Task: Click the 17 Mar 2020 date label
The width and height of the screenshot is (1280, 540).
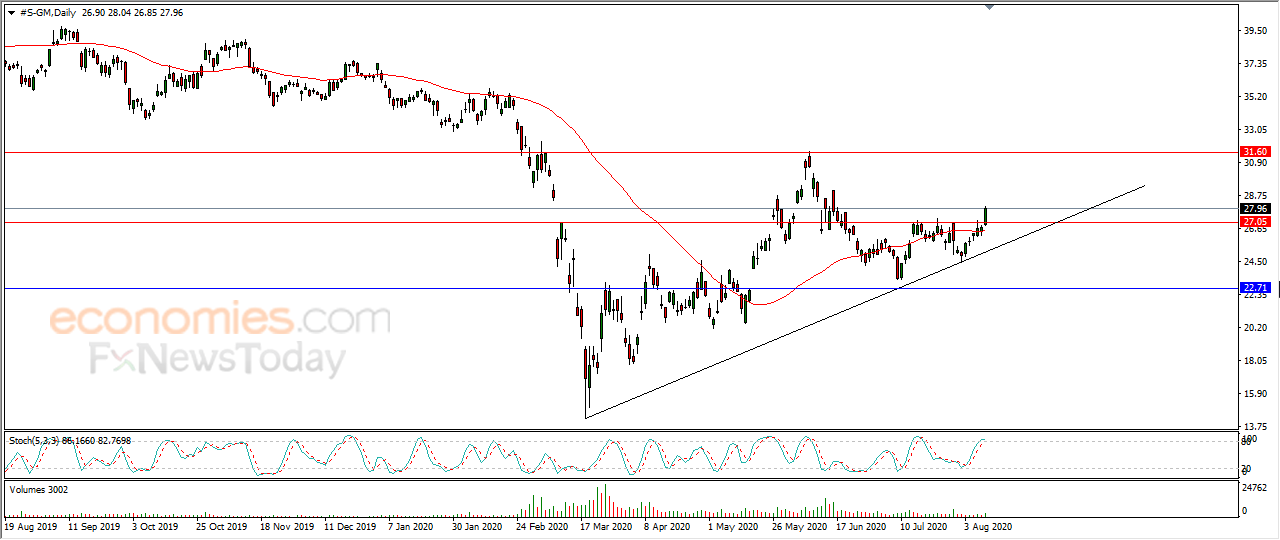Action: (606, 524)
